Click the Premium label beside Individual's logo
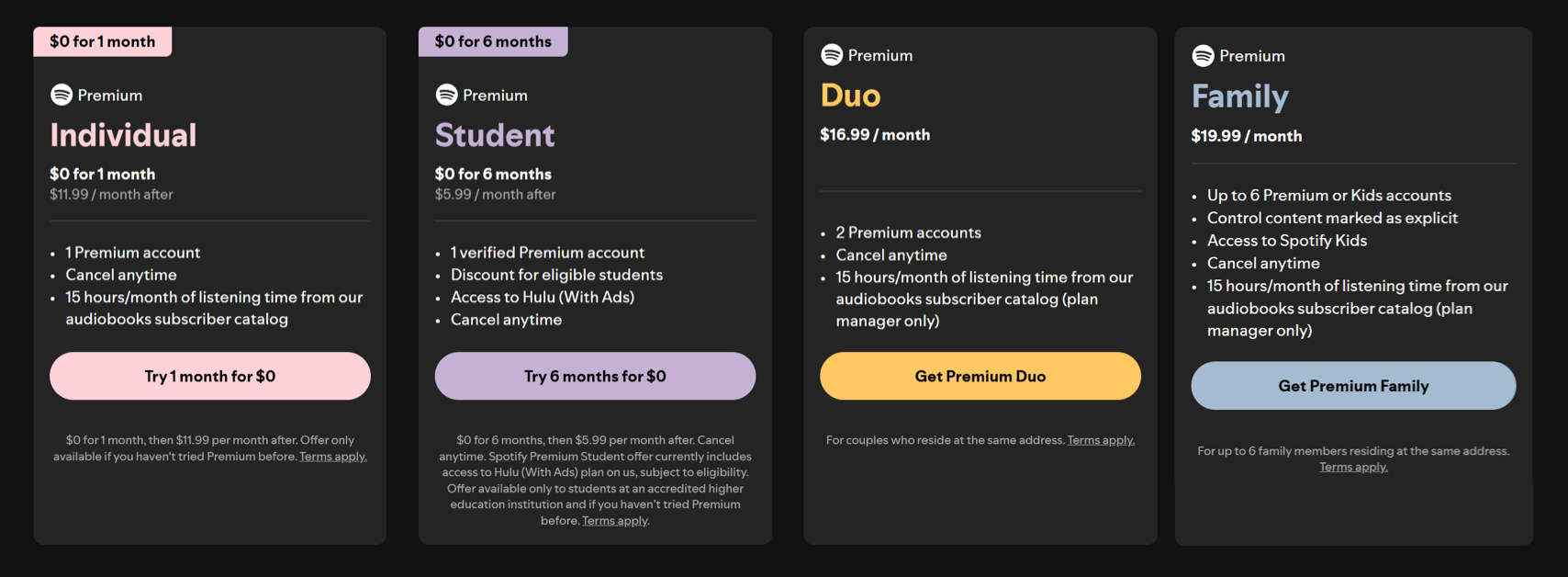1568x577 pixels. [x=110, y=95]
